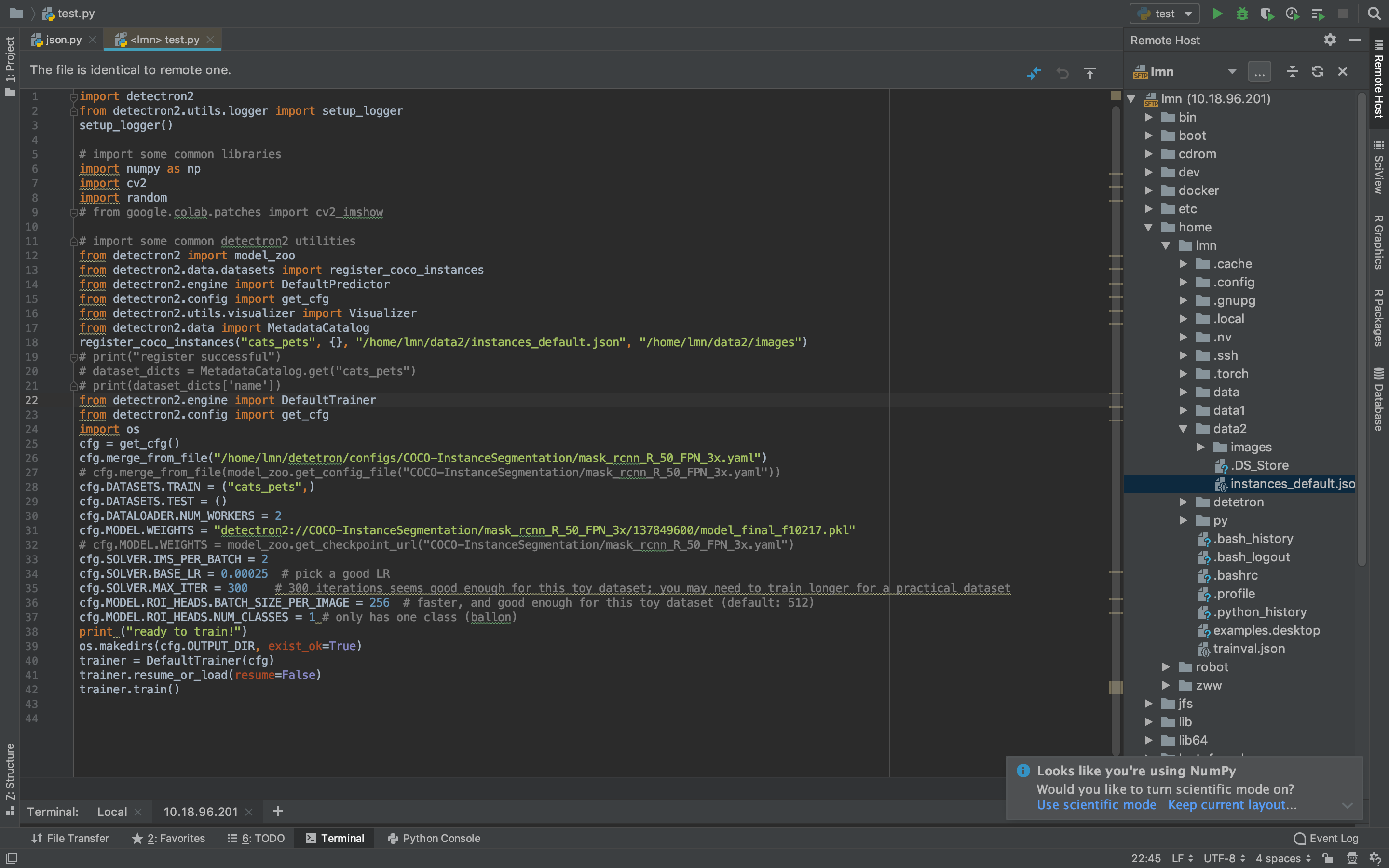Viewport: 1389px width, 868px height.
Task: Click the 'Use scientific mode' link
Action: tap(1096, 805)
